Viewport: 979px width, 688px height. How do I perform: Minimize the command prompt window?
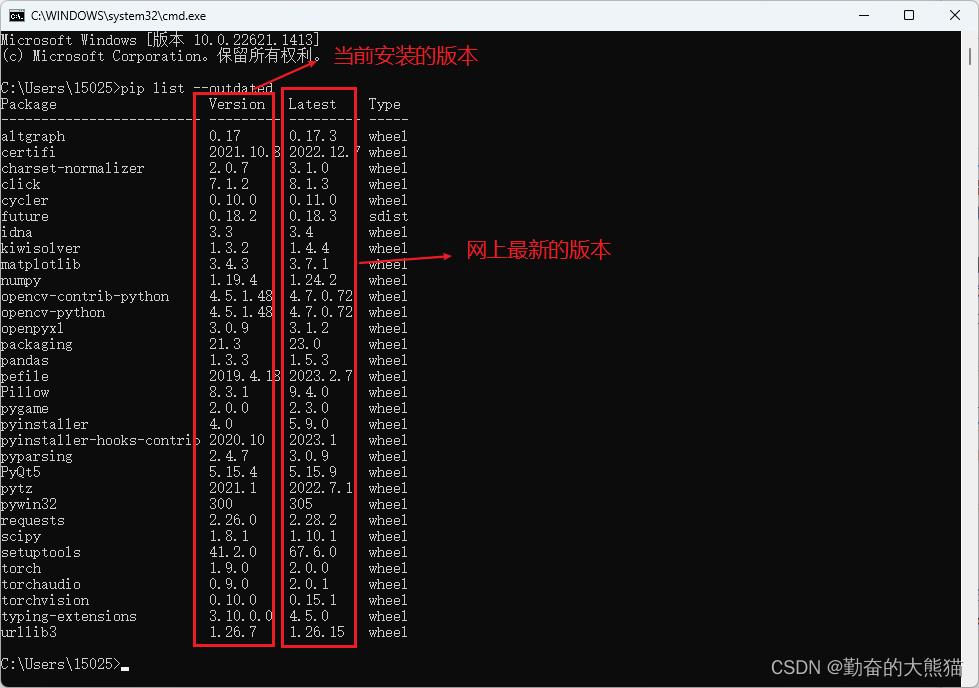click(x=864, y=16)
